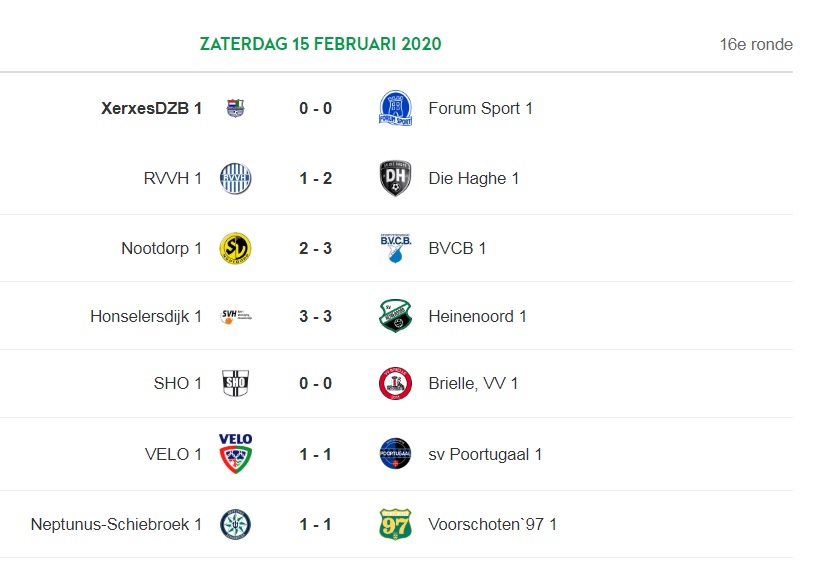Click the Voorschoten 97 green logo
819x586 pixels.
tap(395, 524)
